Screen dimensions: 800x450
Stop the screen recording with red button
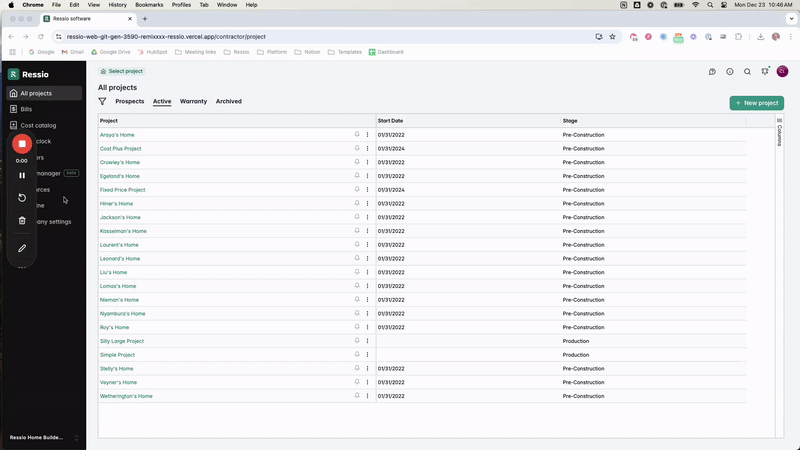22,144
